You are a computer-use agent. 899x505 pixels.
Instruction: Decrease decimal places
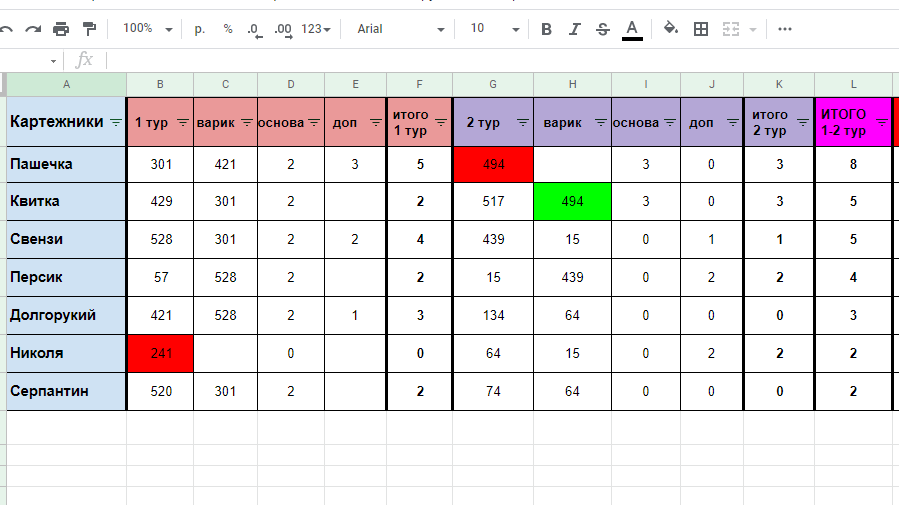click(255, 29)
